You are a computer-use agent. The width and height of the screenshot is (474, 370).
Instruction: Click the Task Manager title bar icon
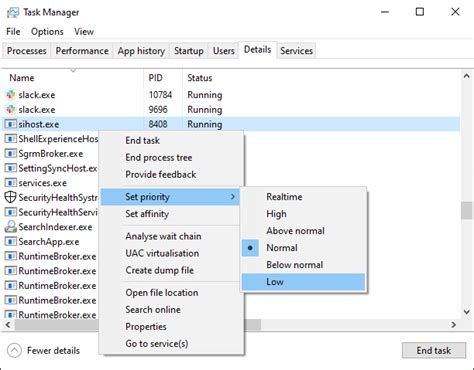pos(13,13)
